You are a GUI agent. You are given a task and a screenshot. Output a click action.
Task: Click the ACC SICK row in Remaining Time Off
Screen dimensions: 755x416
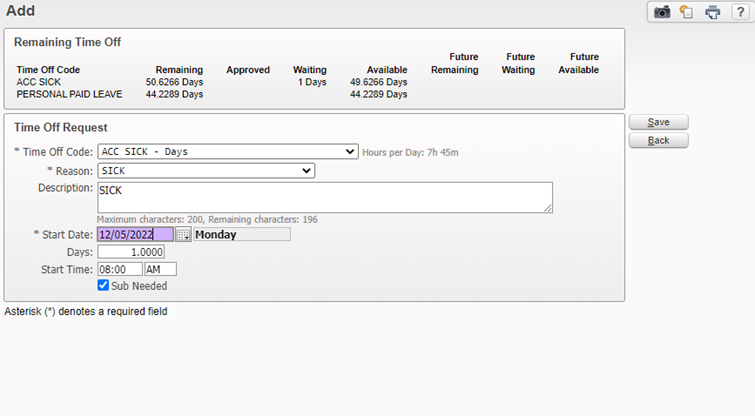41,82
